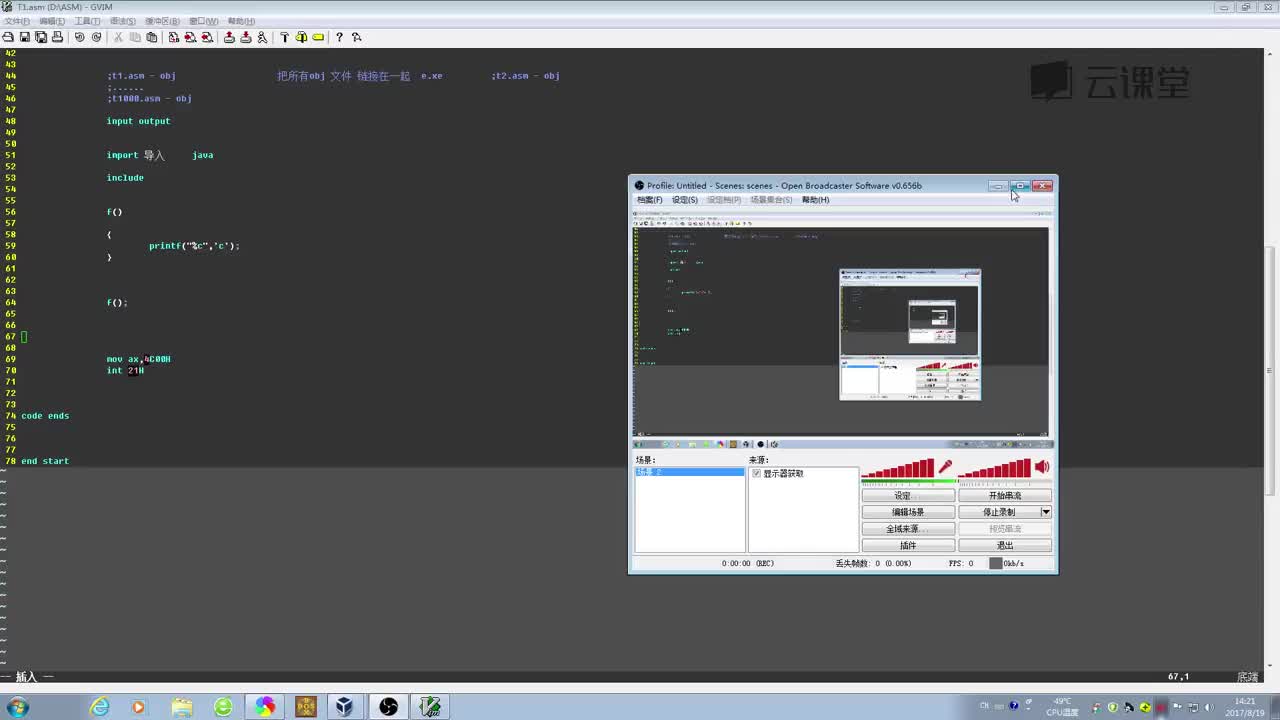Screen dimensions: 1280x720
Task: Click the Paste clipboard toolbar icon
Action: coord(151,37)
